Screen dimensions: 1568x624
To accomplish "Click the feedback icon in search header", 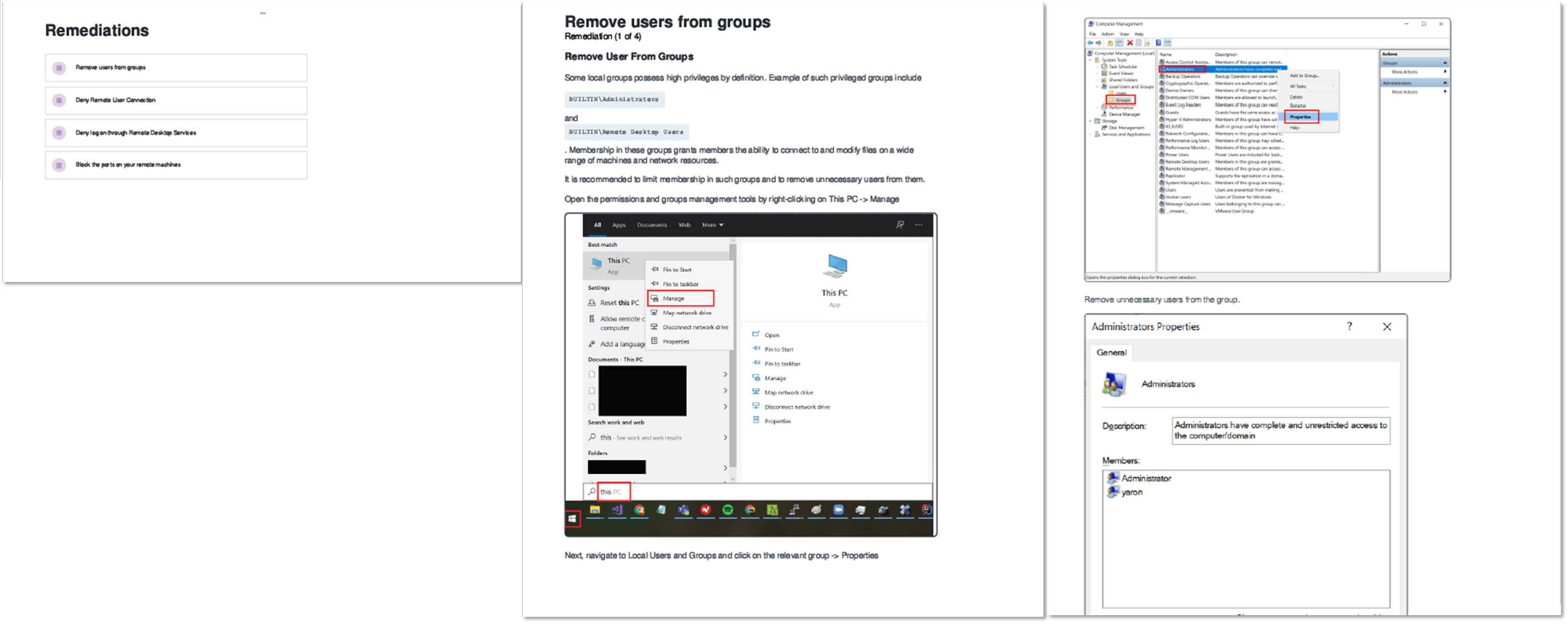I will pos(899,225).
